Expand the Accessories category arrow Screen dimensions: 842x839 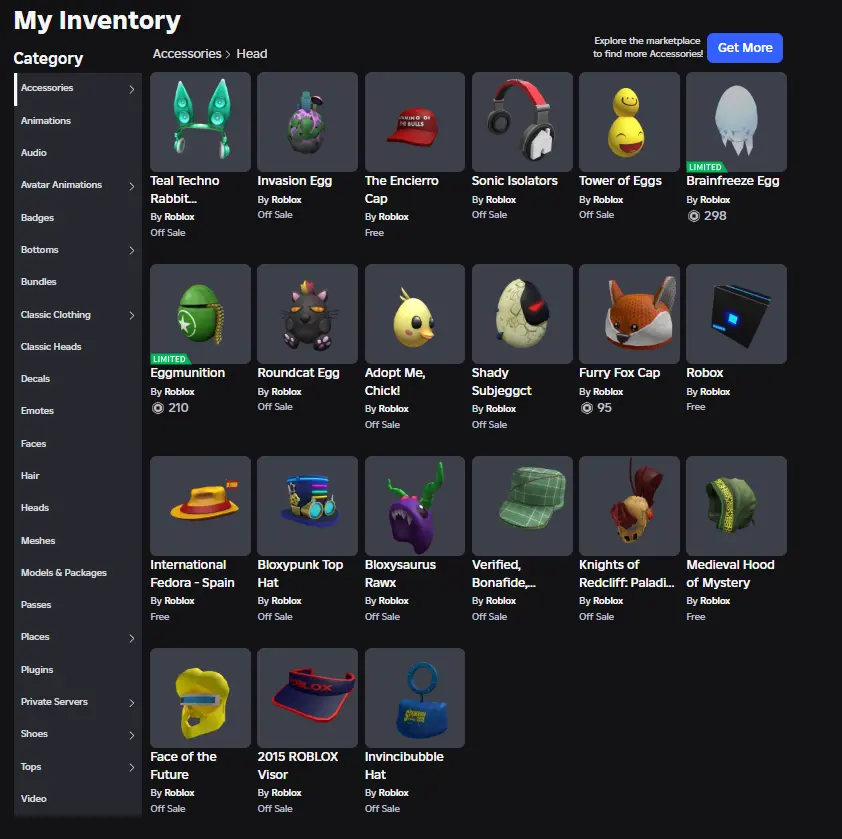pos(132,89)
